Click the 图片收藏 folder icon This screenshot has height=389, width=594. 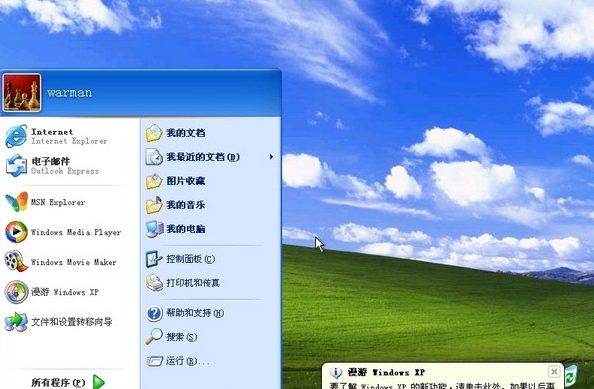pos(154,181)
